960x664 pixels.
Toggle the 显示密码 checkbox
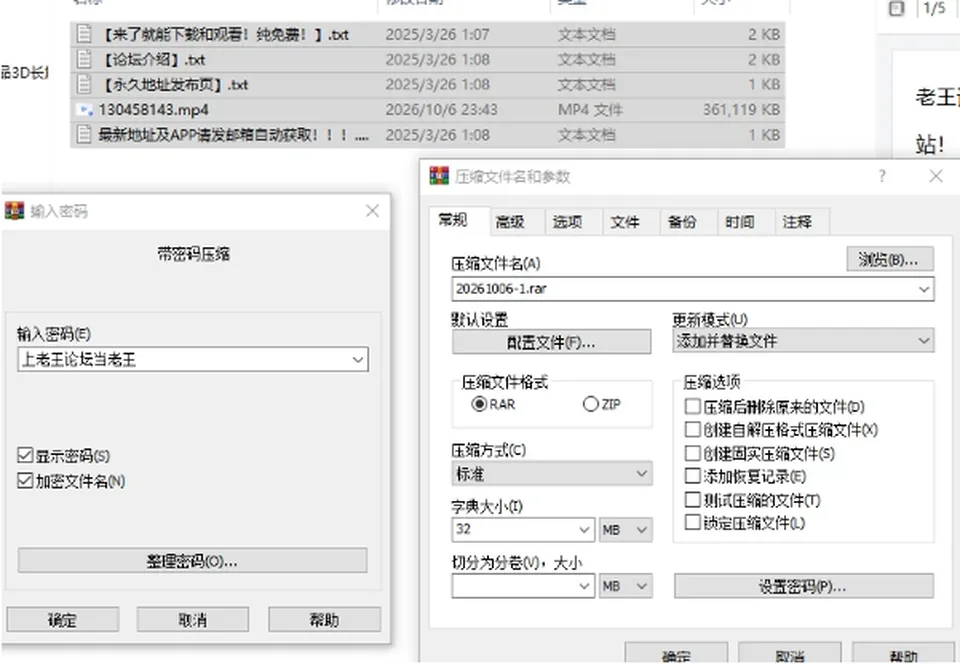pyautogui.click(x=25, y=455)
